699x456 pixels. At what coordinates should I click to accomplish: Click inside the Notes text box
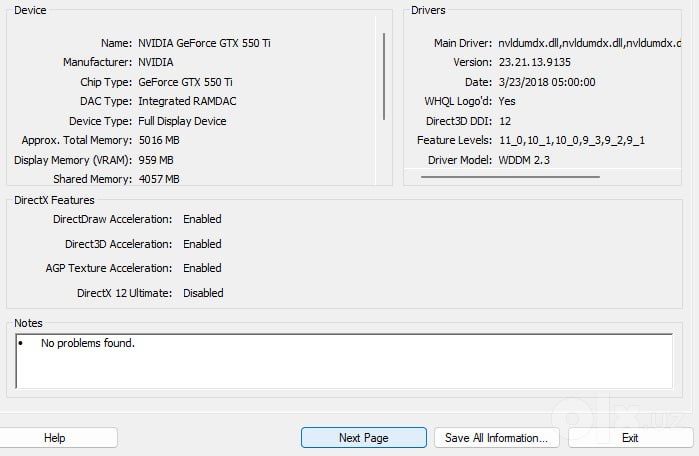pos(344,361)
